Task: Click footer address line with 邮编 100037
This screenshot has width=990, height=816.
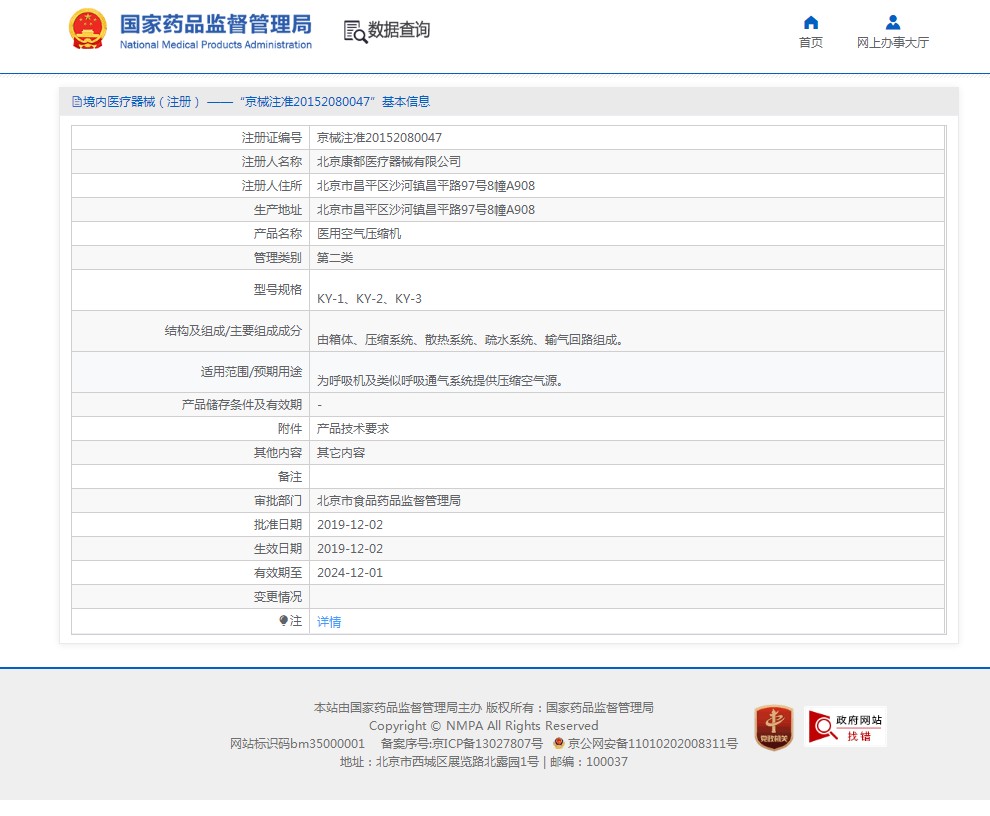Action: click(484, 762)
